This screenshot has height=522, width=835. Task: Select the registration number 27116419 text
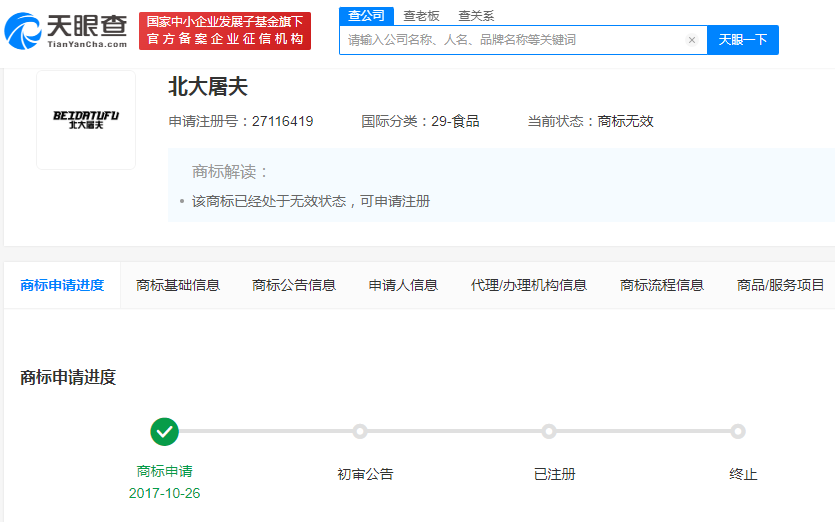(282, 121)
